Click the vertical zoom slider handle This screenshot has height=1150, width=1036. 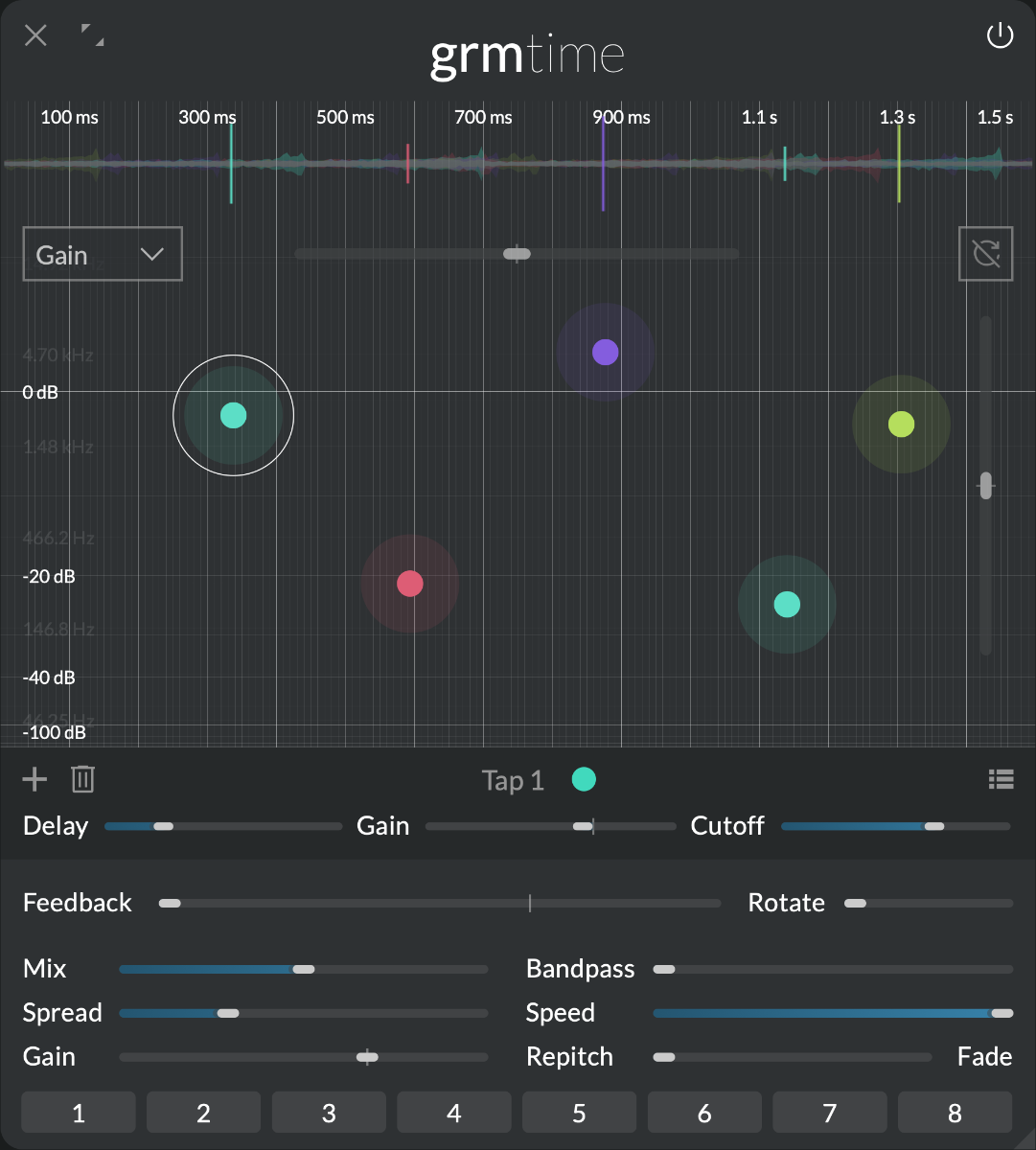[985, 486]
